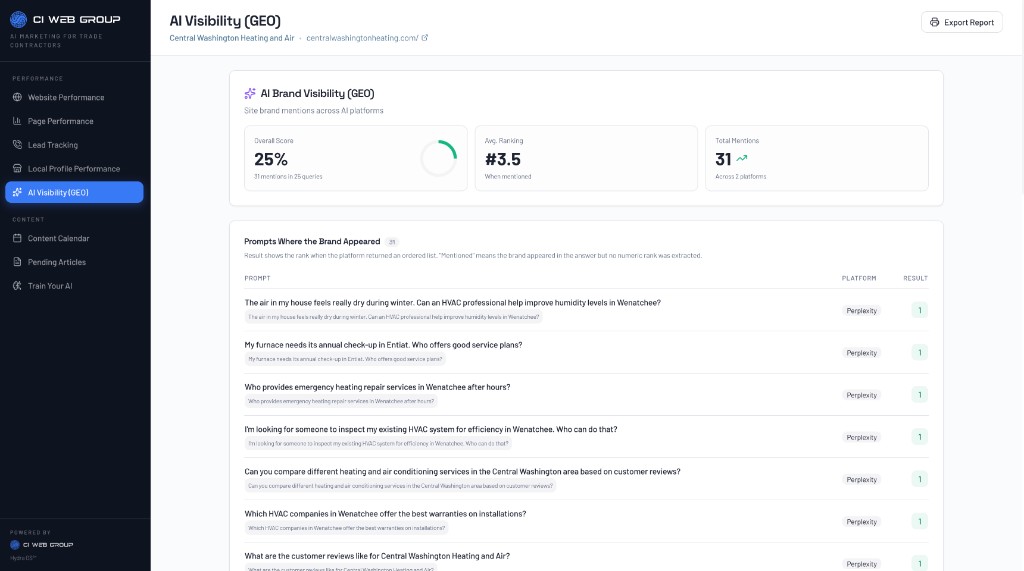
Task: Click the Content Calendar icon
Action: coord(17,238)
